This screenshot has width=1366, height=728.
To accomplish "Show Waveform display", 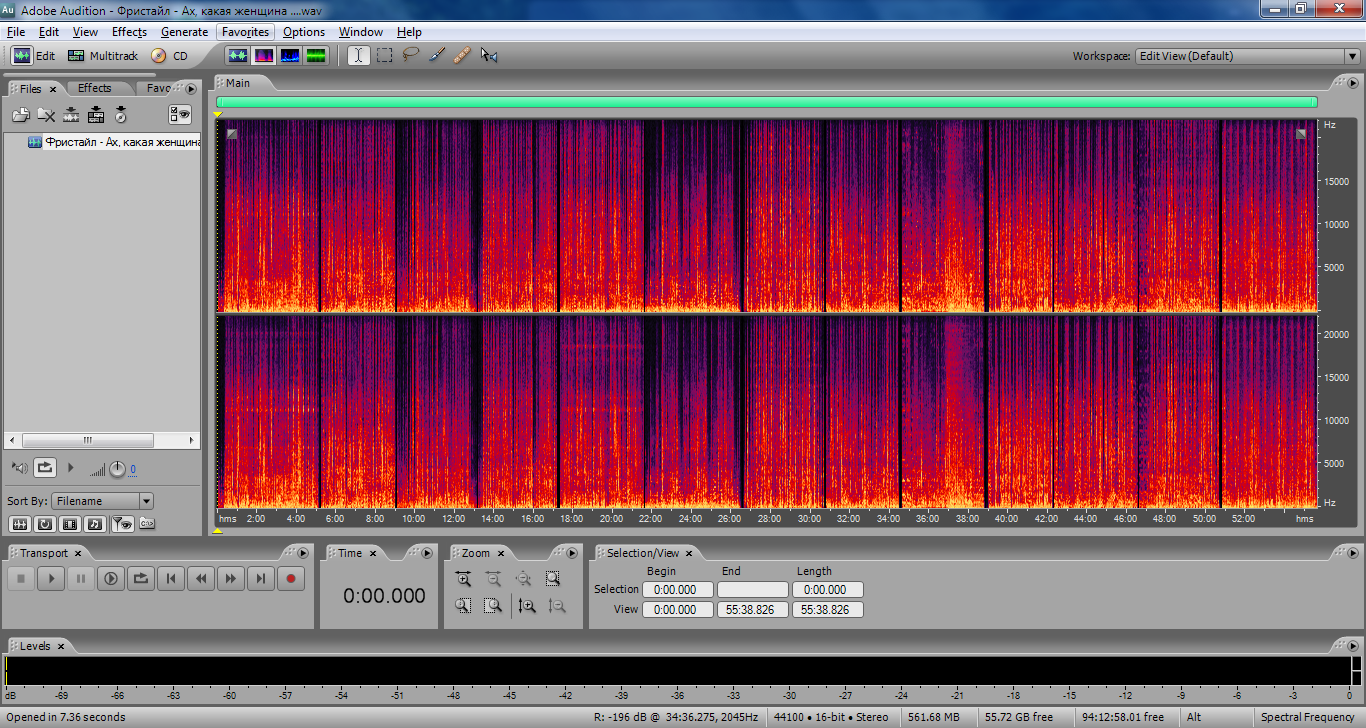I will click(x=238, y=56).
